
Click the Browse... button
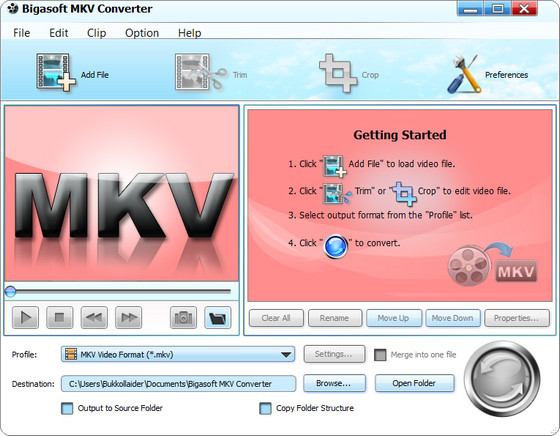(x=334, y=383)
